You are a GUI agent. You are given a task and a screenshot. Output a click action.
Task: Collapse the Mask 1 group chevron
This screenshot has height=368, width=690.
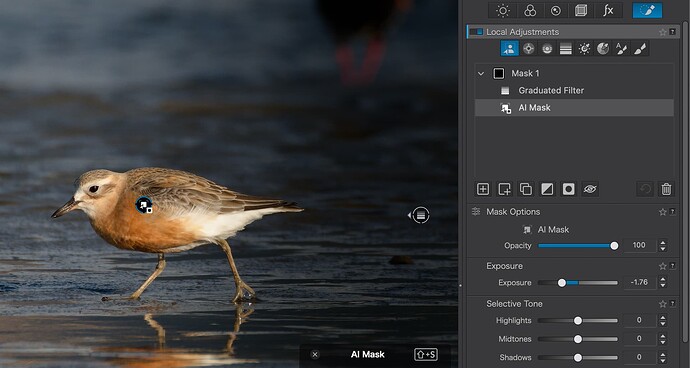click(481, 74)
